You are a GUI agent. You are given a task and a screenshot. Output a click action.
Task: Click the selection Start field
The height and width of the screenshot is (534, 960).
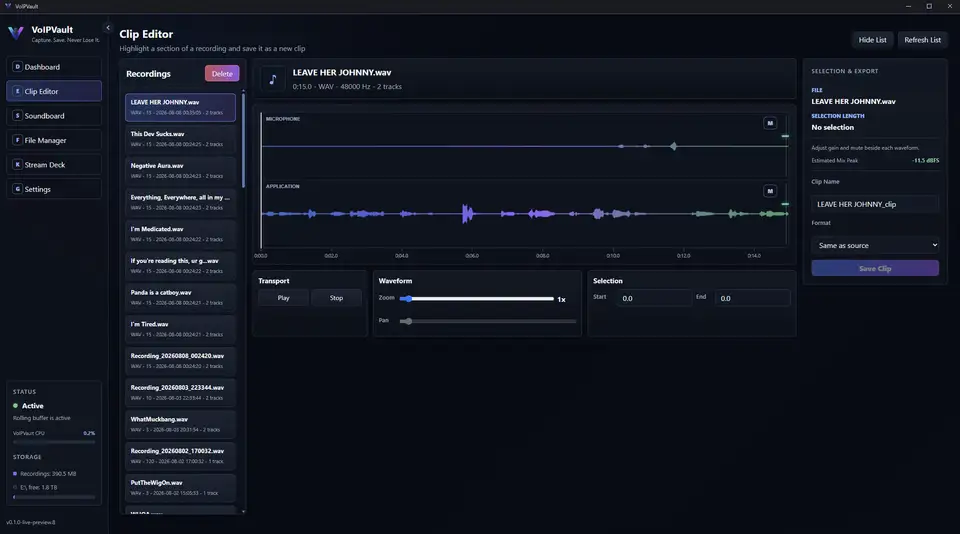[653, 298]
